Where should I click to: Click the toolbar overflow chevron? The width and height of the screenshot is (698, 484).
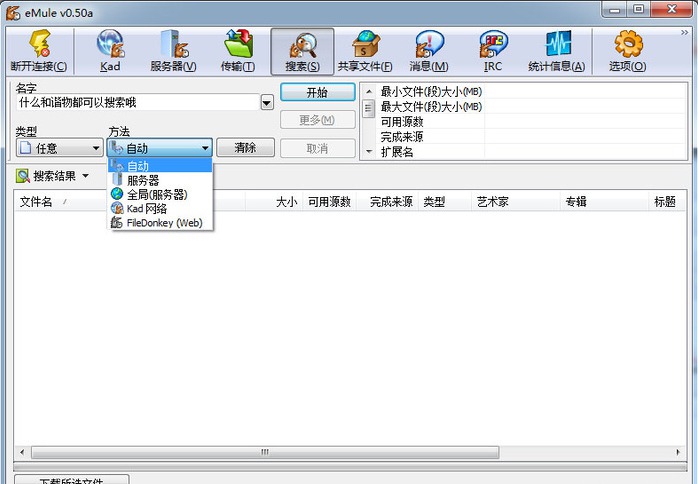(x=684, y=33)
